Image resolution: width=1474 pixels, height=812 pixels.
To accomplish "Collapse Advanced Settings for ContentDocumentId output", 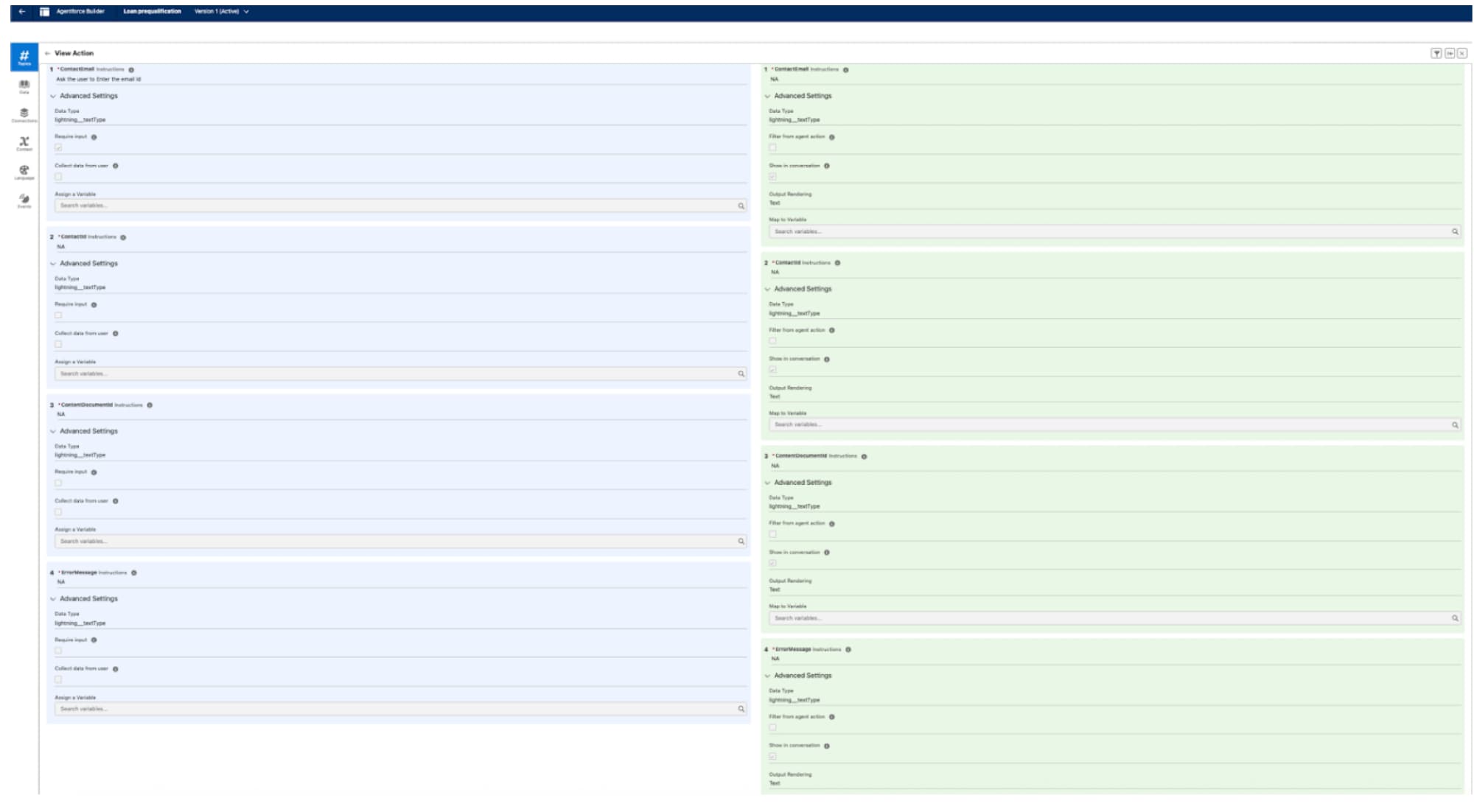I will (768, 483).
